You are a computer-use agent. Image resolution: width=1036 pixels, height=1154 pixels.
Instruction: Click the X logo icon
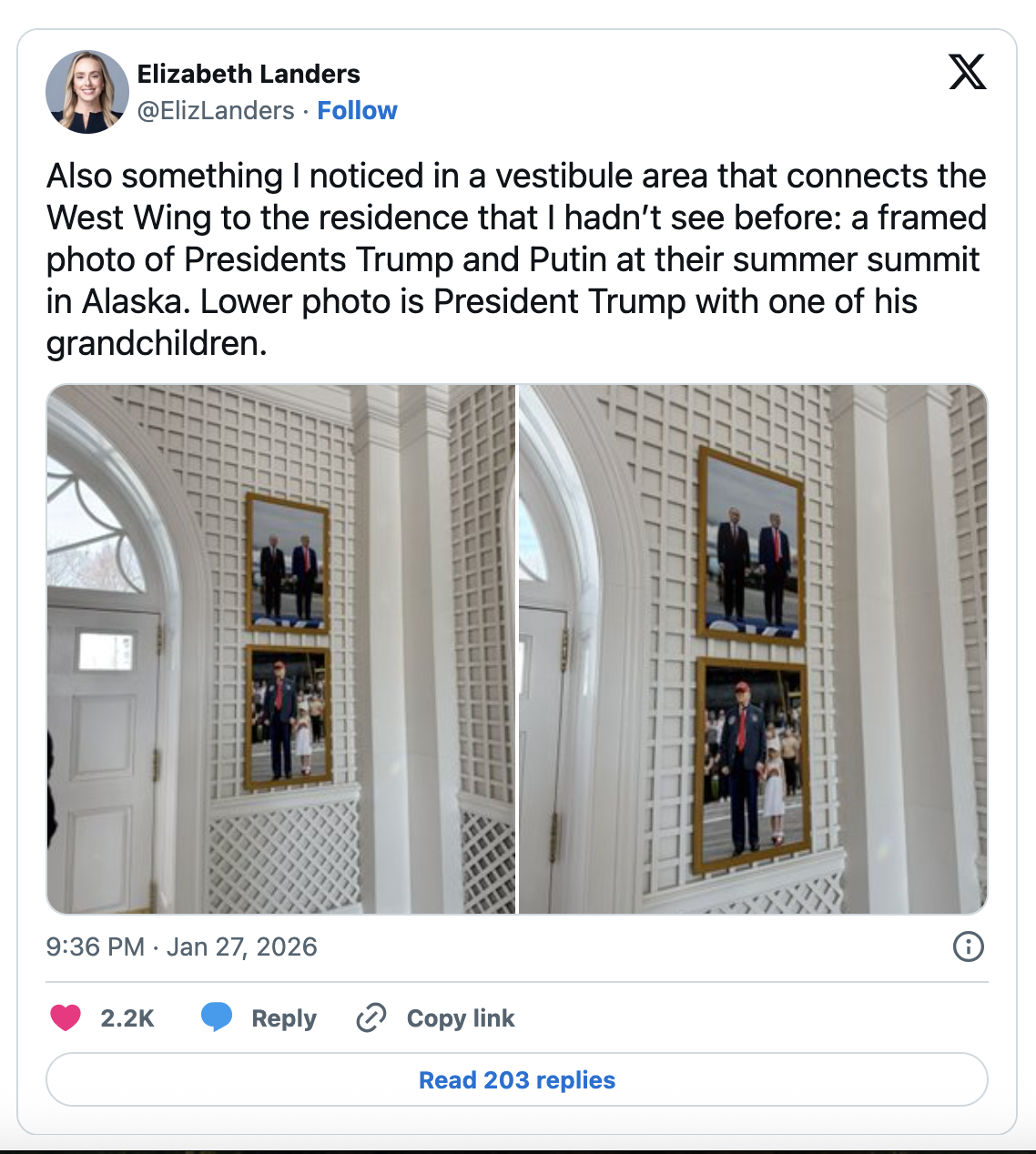[x=967, y=72]
